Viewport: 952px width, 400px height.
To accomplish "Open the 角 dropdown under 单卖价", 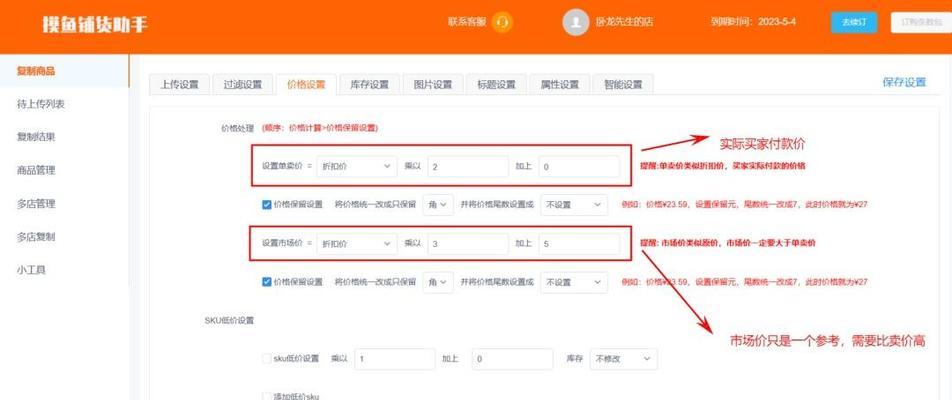I will point(438,205).
